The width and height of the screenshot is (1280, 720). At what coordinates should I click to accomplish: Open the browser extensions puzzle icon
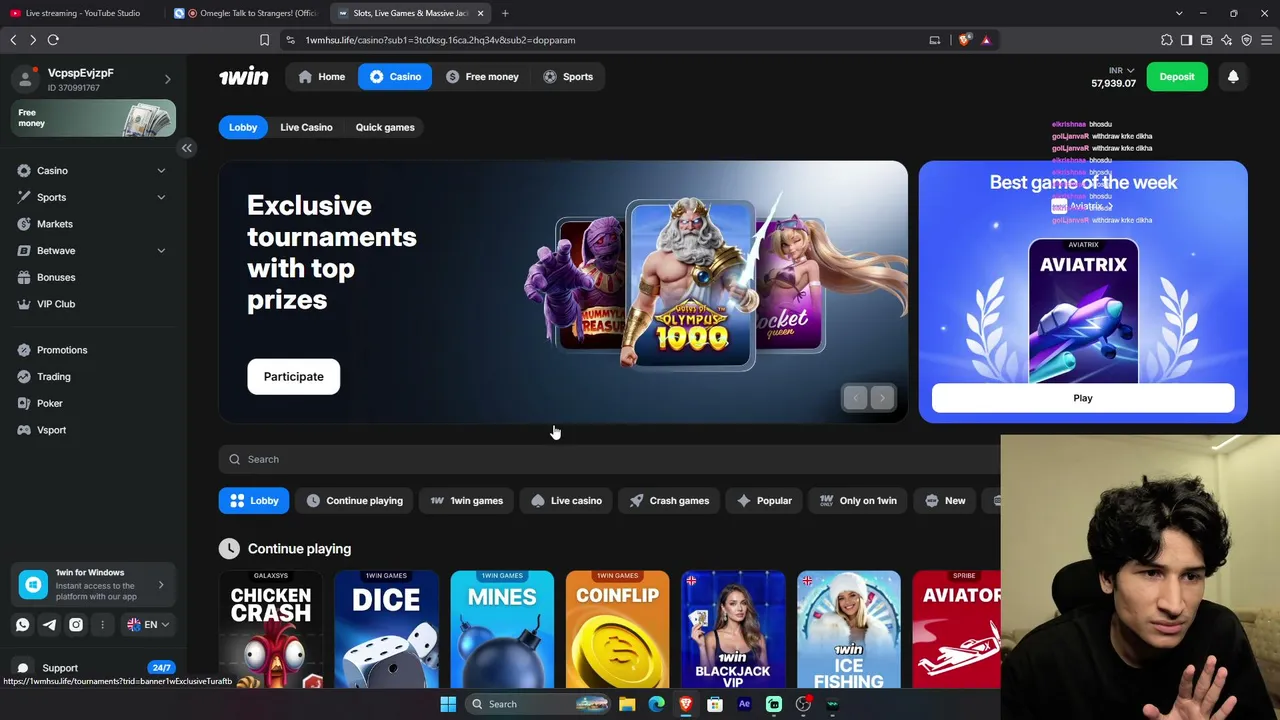click(1167, 40)
